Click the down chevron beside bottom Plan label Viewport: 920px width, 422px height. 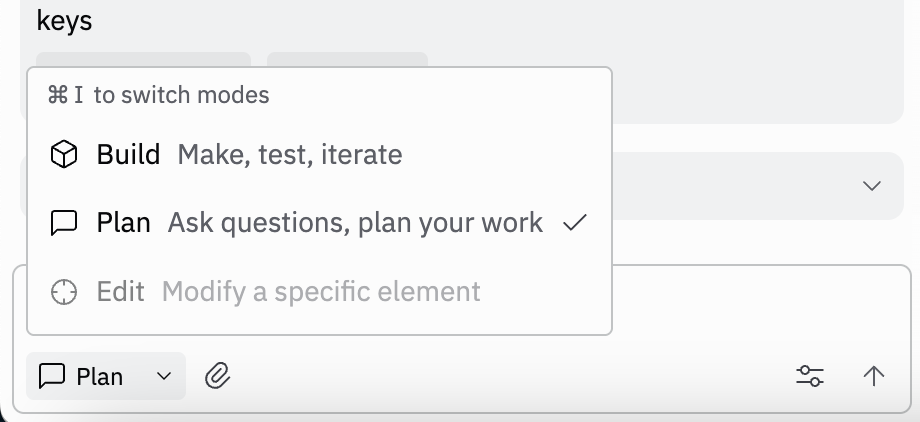[x=165, y=376]
